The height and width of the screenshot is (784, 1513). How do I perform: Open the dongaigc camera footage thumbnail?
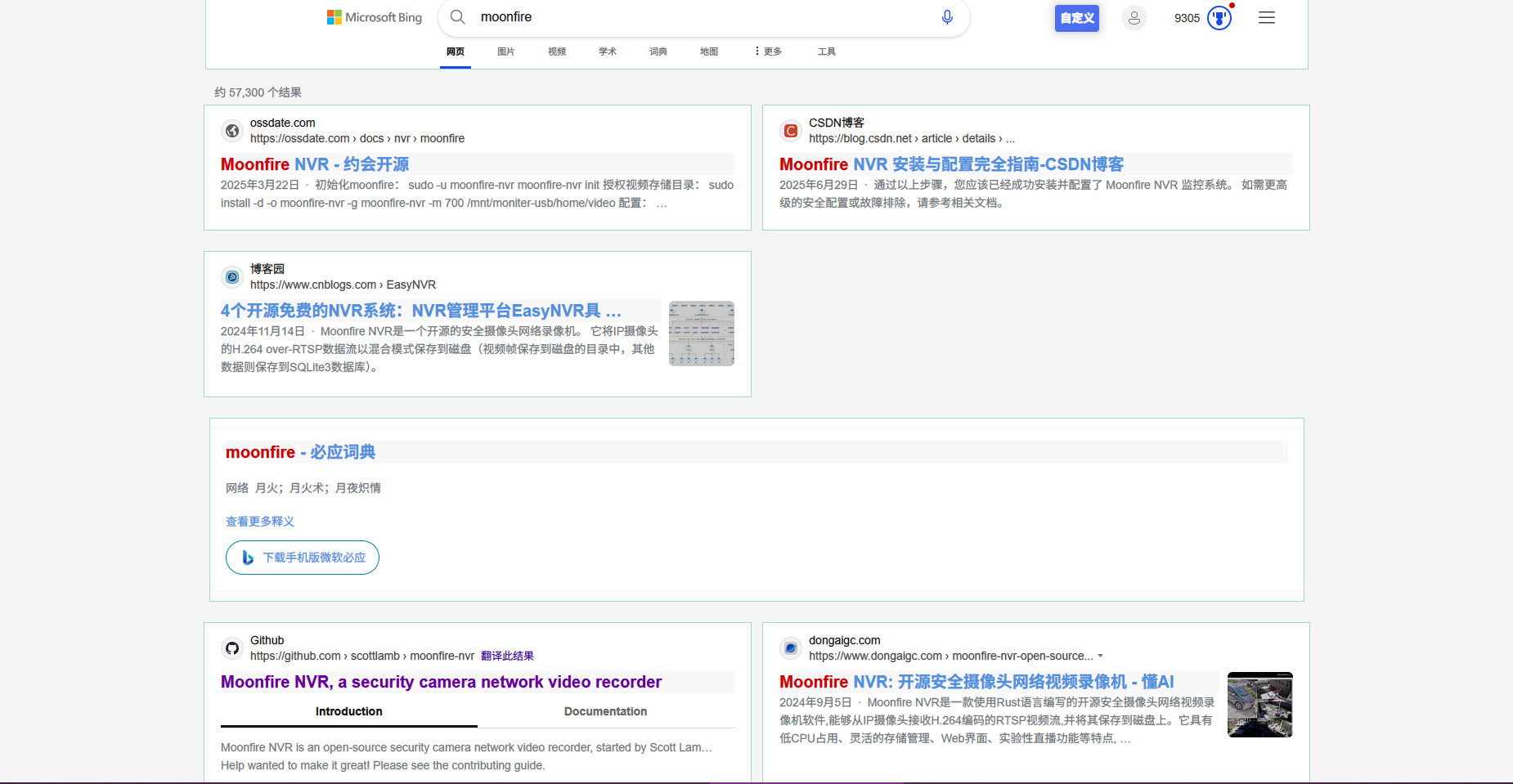[1260, 705]
